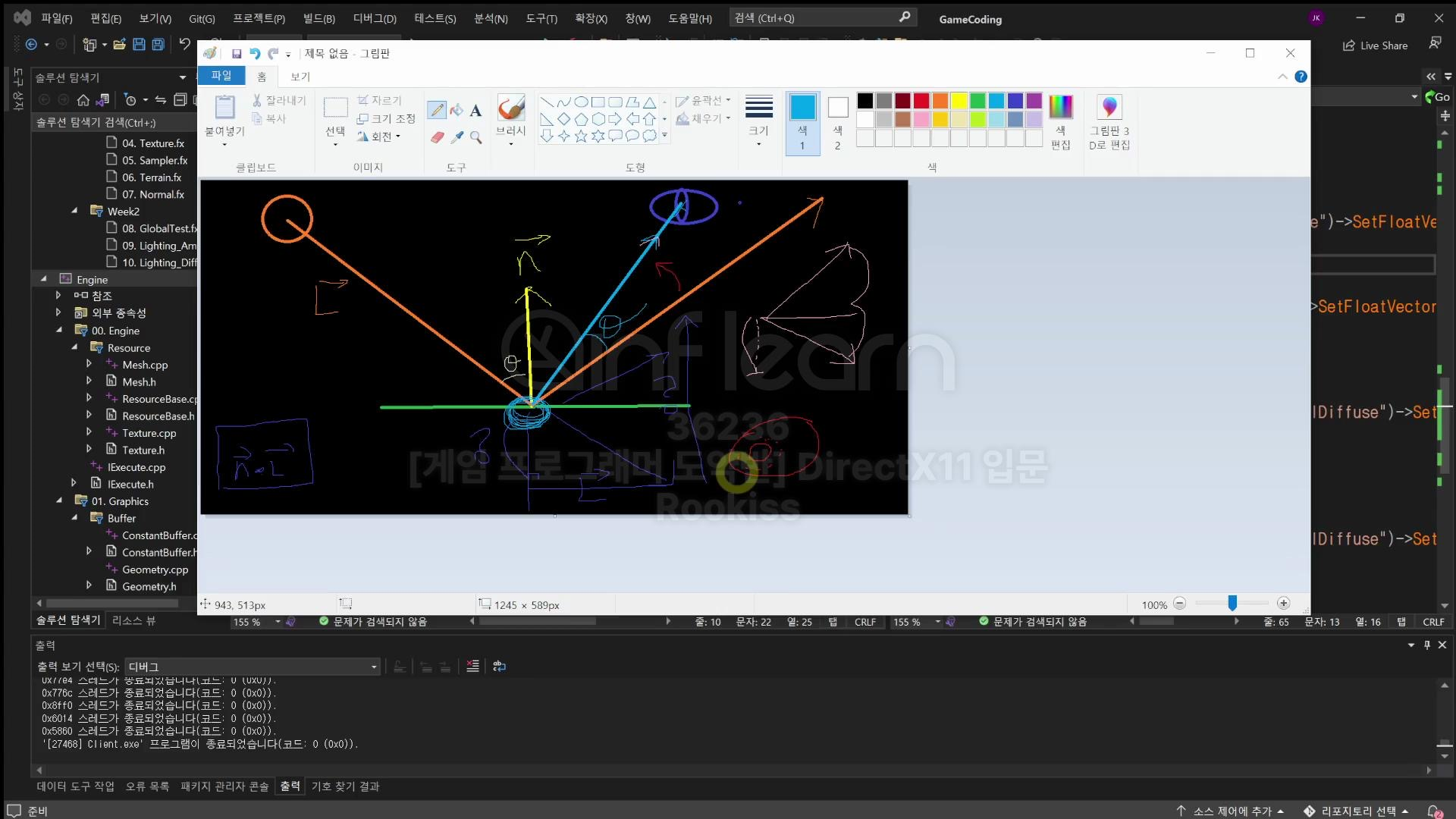1456x819 pixels.
Task: Select the Eraser tool
Action: tap(437, 137)
